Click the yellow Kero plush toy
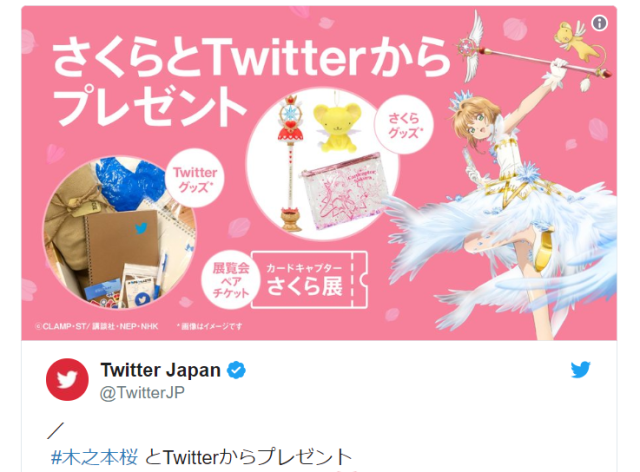The image size is (640, 472). click(336, 127)
